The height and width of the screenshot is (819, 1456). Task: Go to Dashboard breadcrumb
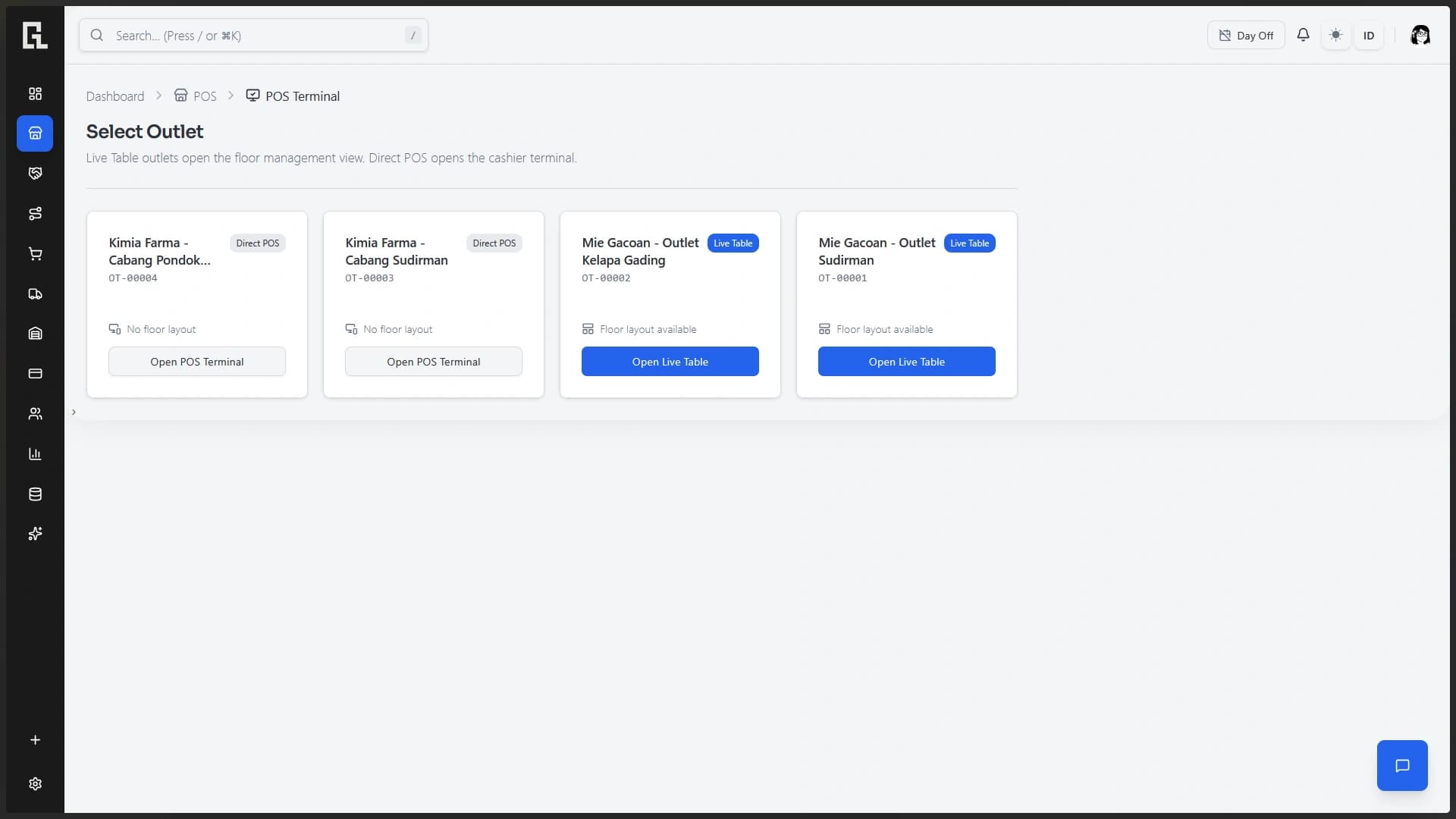[115, 96]
